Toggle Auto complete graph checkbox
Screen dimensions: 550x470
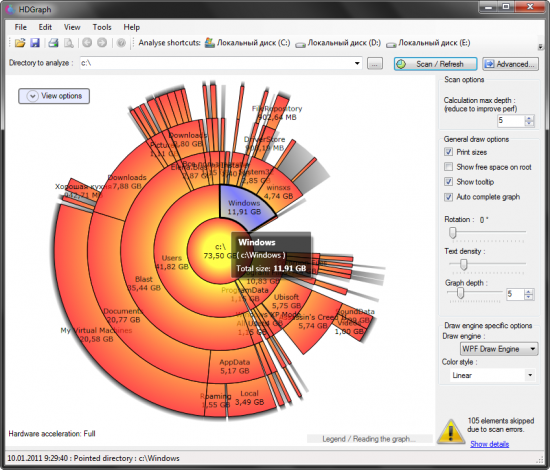(448, 197)
